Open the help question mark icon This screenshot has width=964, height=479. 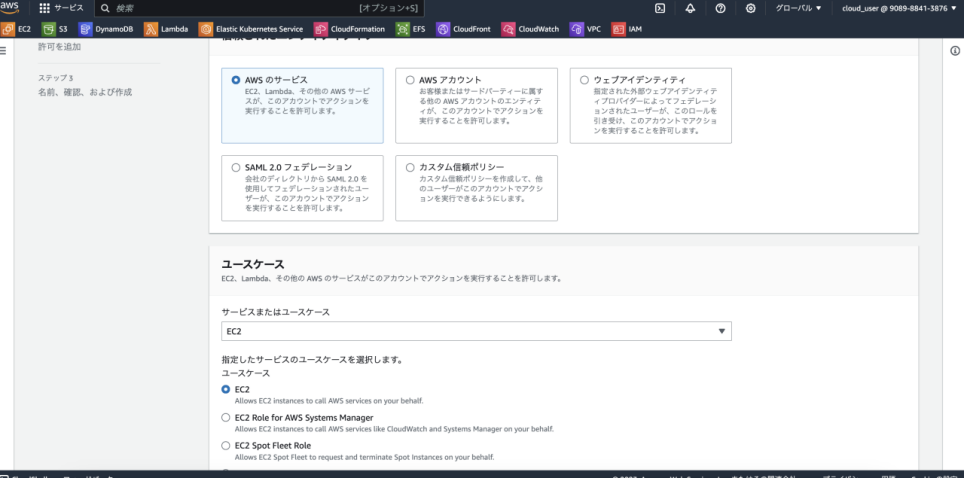(x=721, y=8)
